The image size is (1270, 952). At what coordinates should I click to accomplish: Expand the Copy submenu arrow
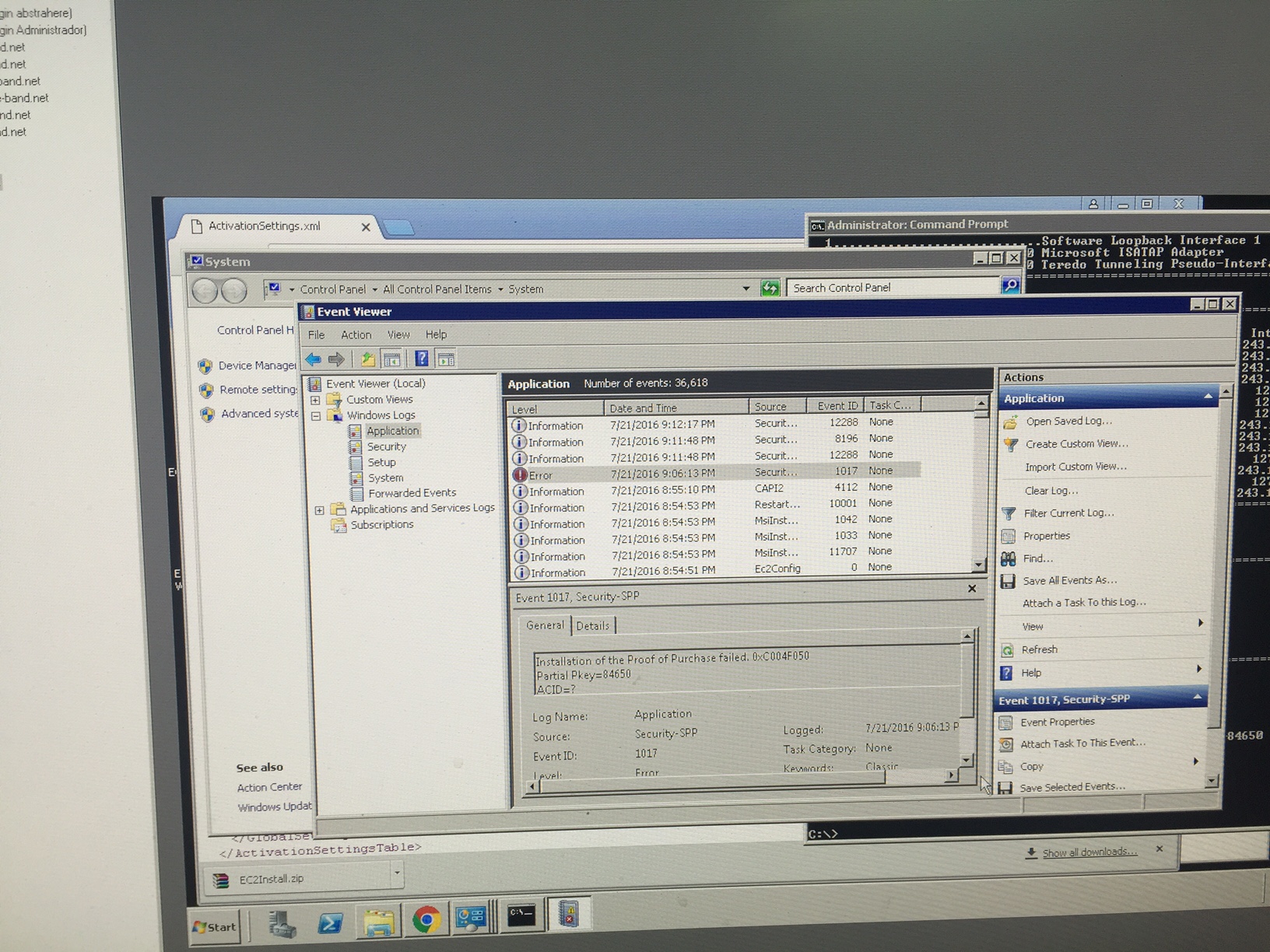click(1196, 761)
